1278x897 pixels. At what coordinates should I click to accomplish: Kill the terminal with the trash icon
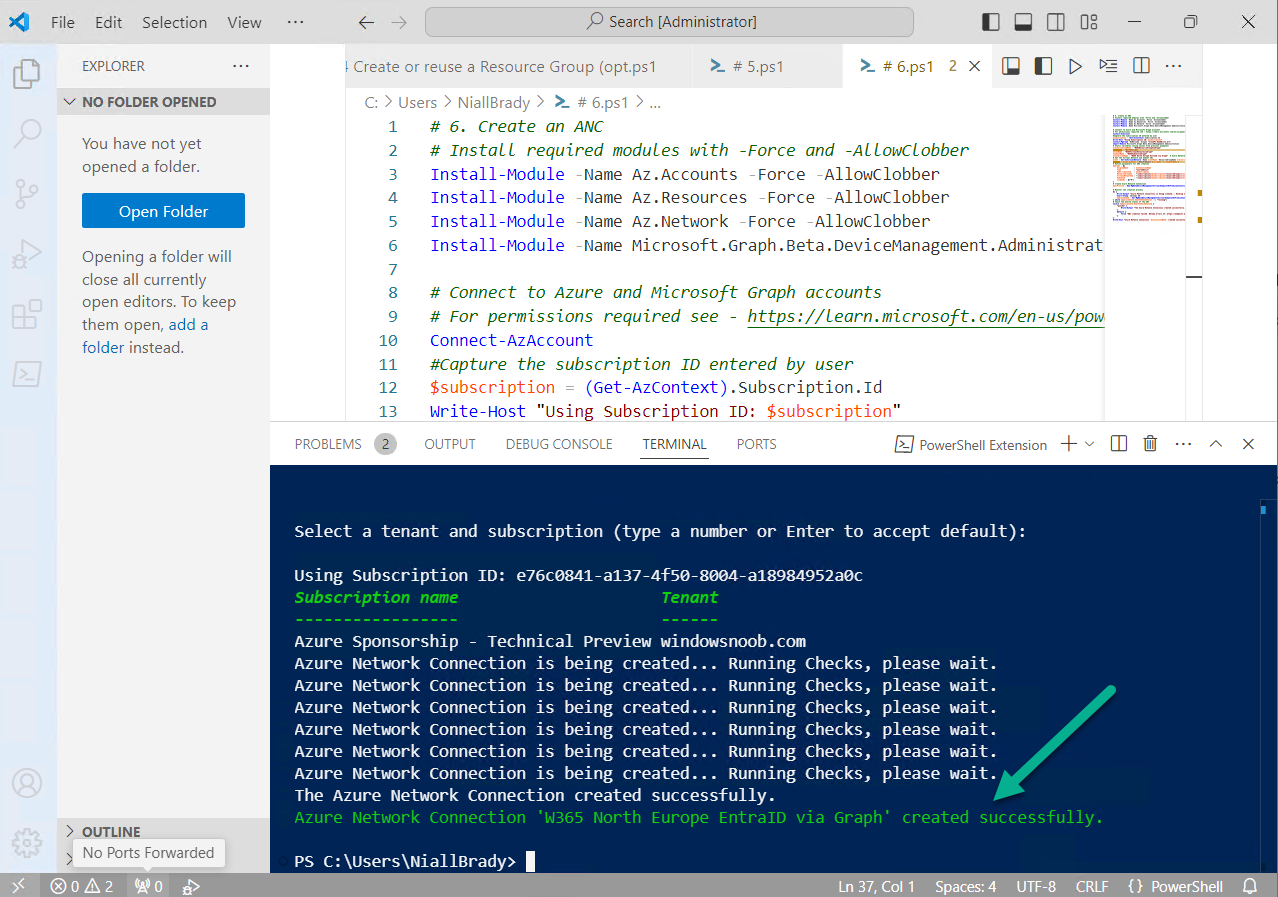(x=1150, y=444)
